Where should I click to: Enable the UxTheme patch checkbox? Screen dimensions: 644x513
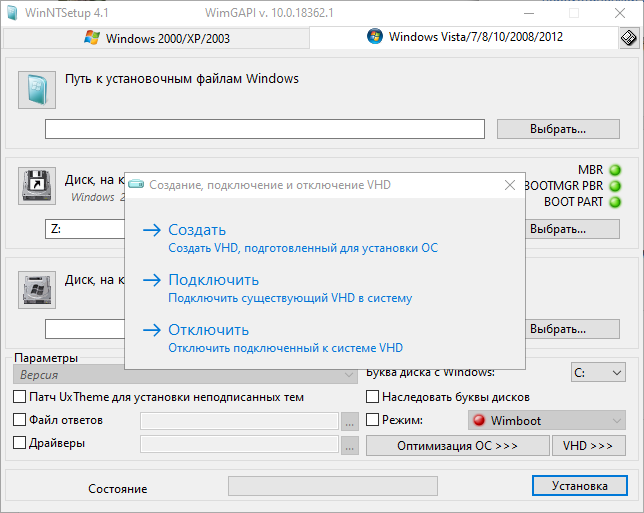pos(19,397)
